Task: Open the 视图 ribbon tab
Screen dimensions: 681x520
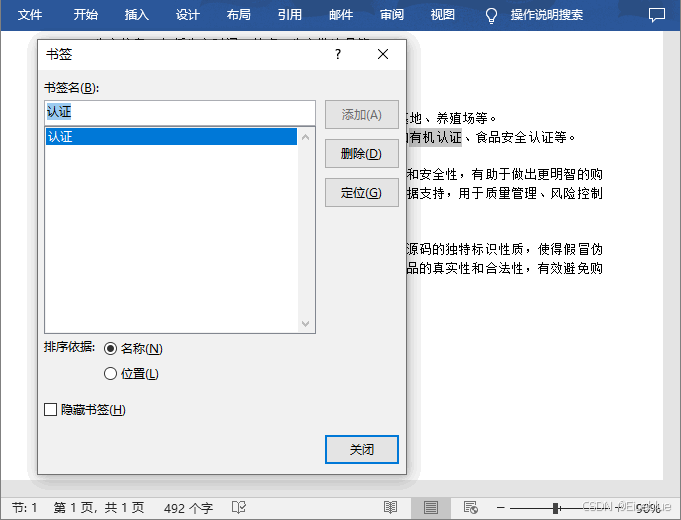Action: pyautogui.click(x=443, y=15)
